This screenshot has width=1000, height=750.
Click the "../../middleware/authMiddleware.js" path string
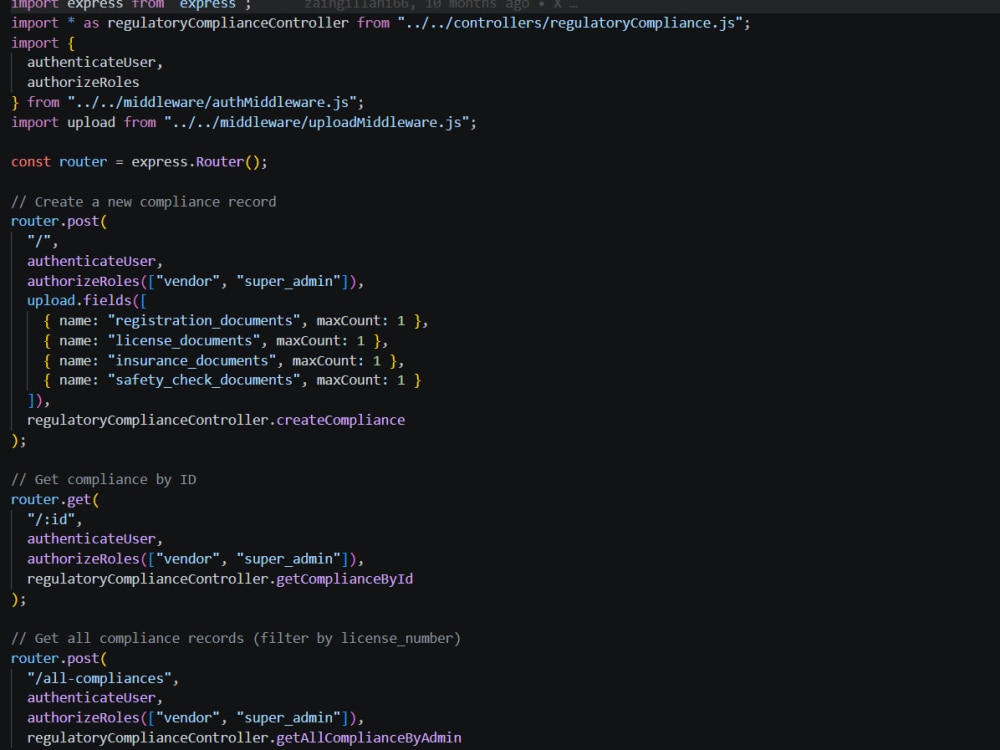pos(212,102)
